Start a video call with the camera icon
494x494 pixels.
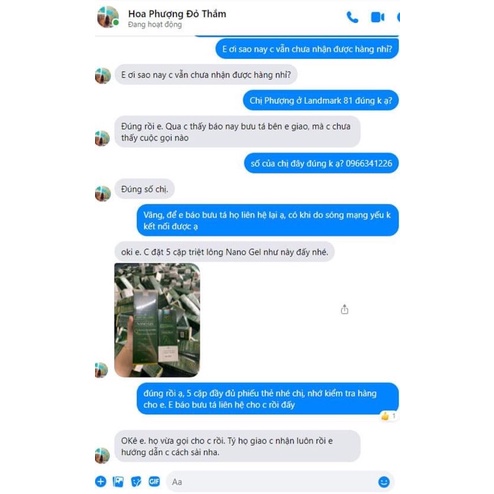pos(378,17)
